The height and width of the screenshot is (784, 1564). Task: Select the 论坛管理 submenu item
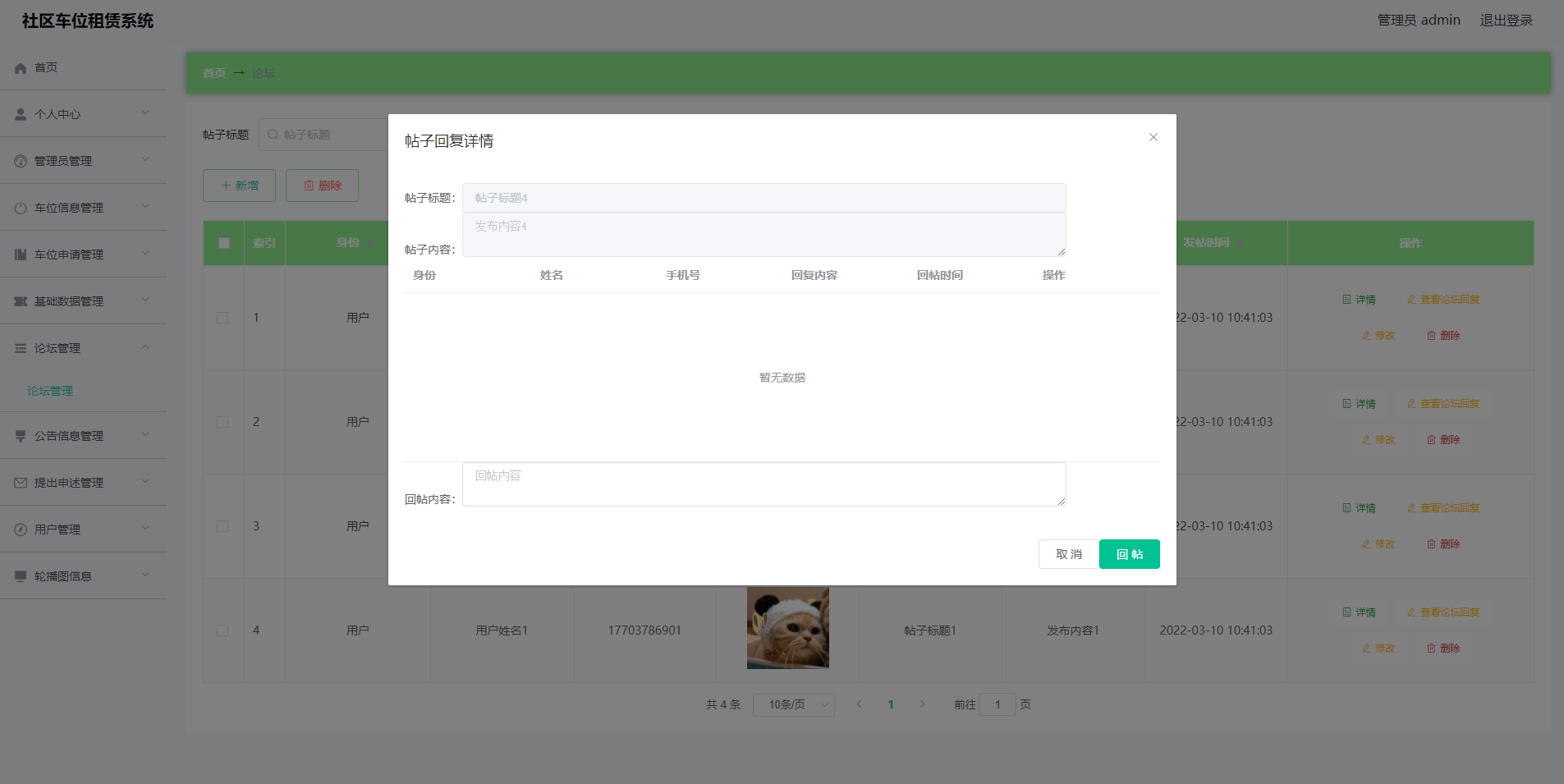pyautogui.click(x=50, y=392)
